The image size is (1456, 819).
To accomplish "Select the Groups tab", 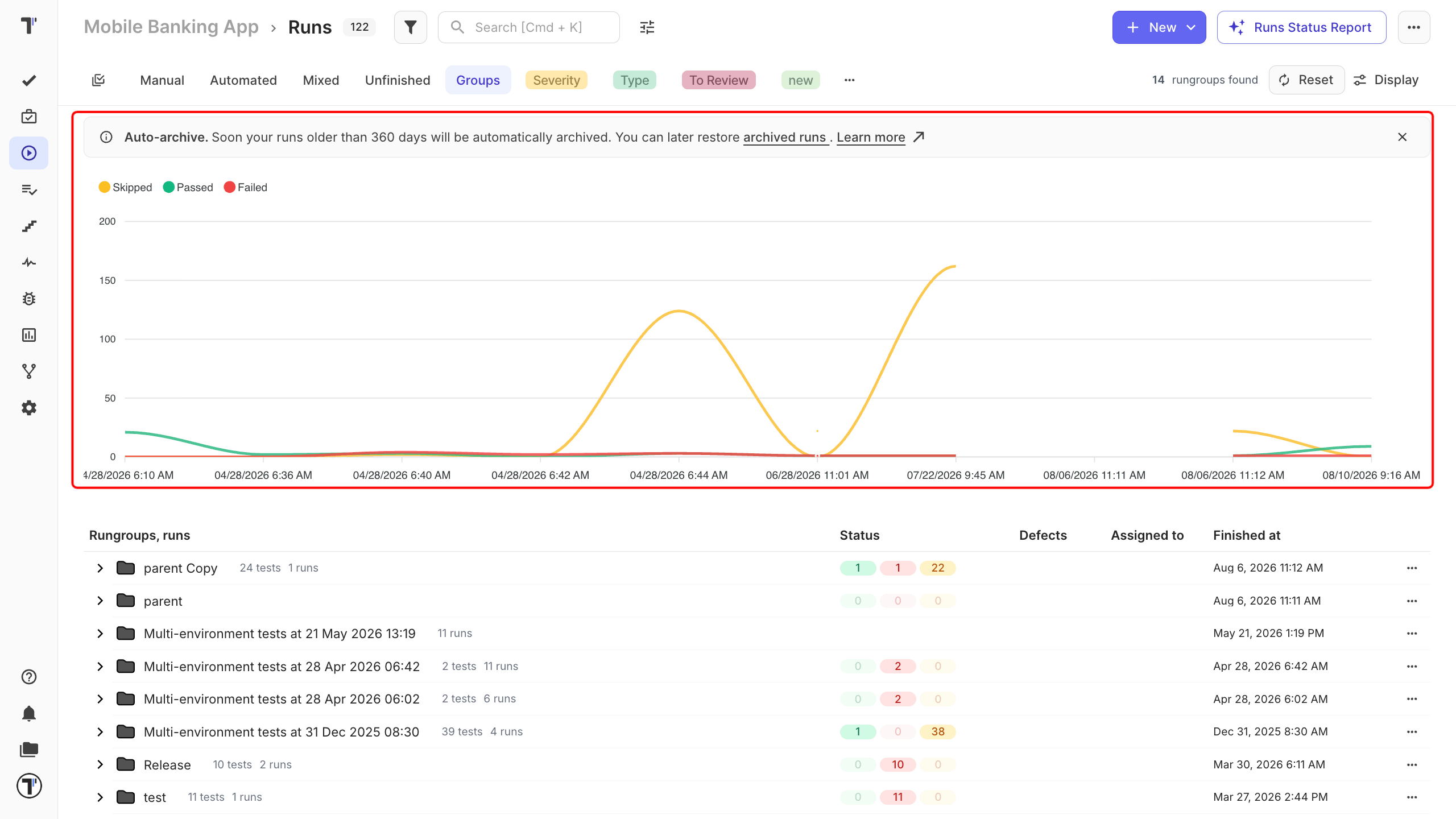I will tap(478, 80).
